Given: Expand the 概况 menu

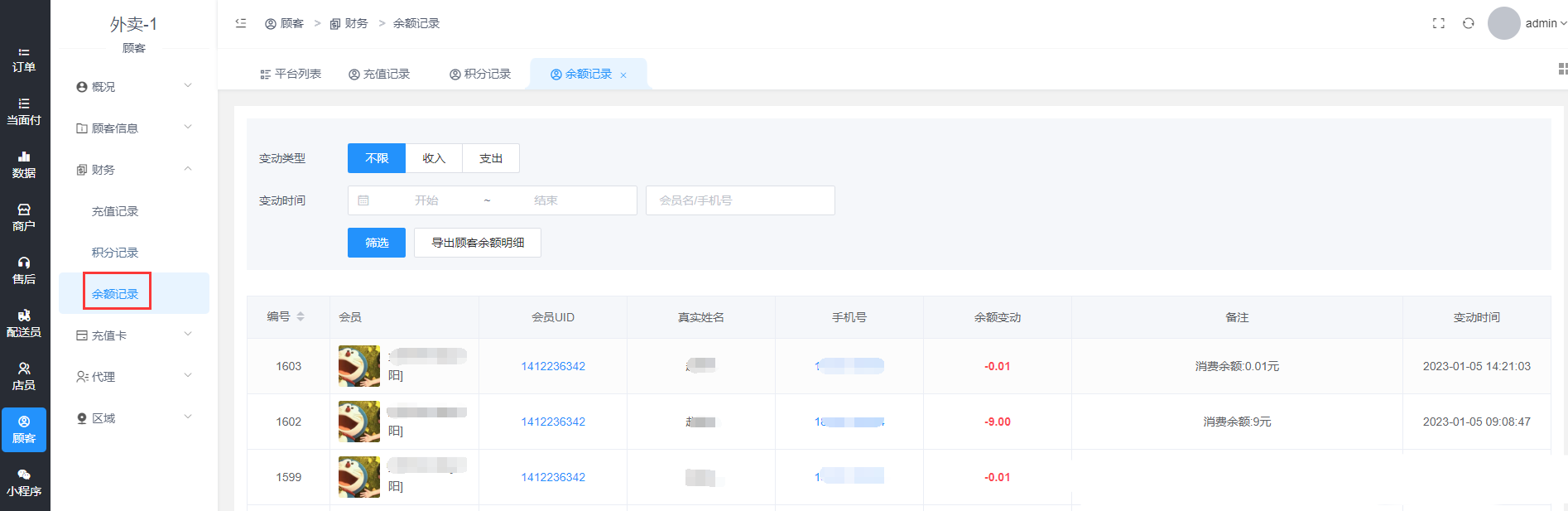Looking at the screenshot, I should pos(134,86).
